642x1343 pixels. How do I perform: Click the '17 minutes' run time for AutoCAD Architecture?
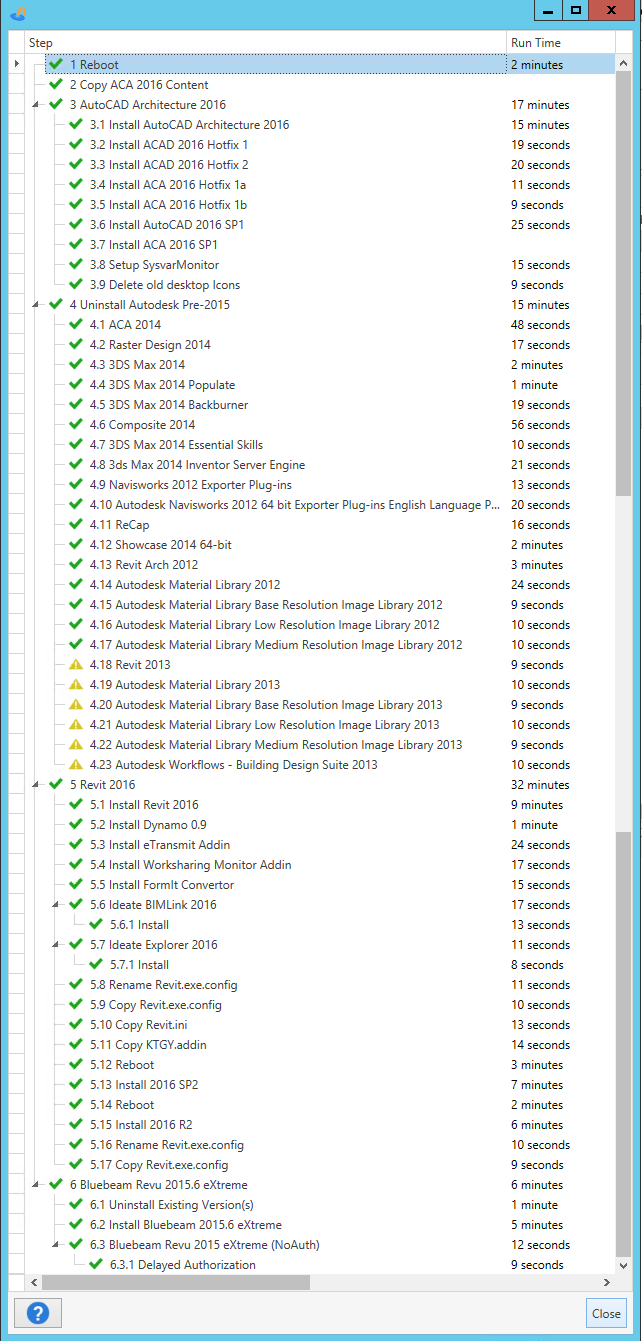(540, 105)
